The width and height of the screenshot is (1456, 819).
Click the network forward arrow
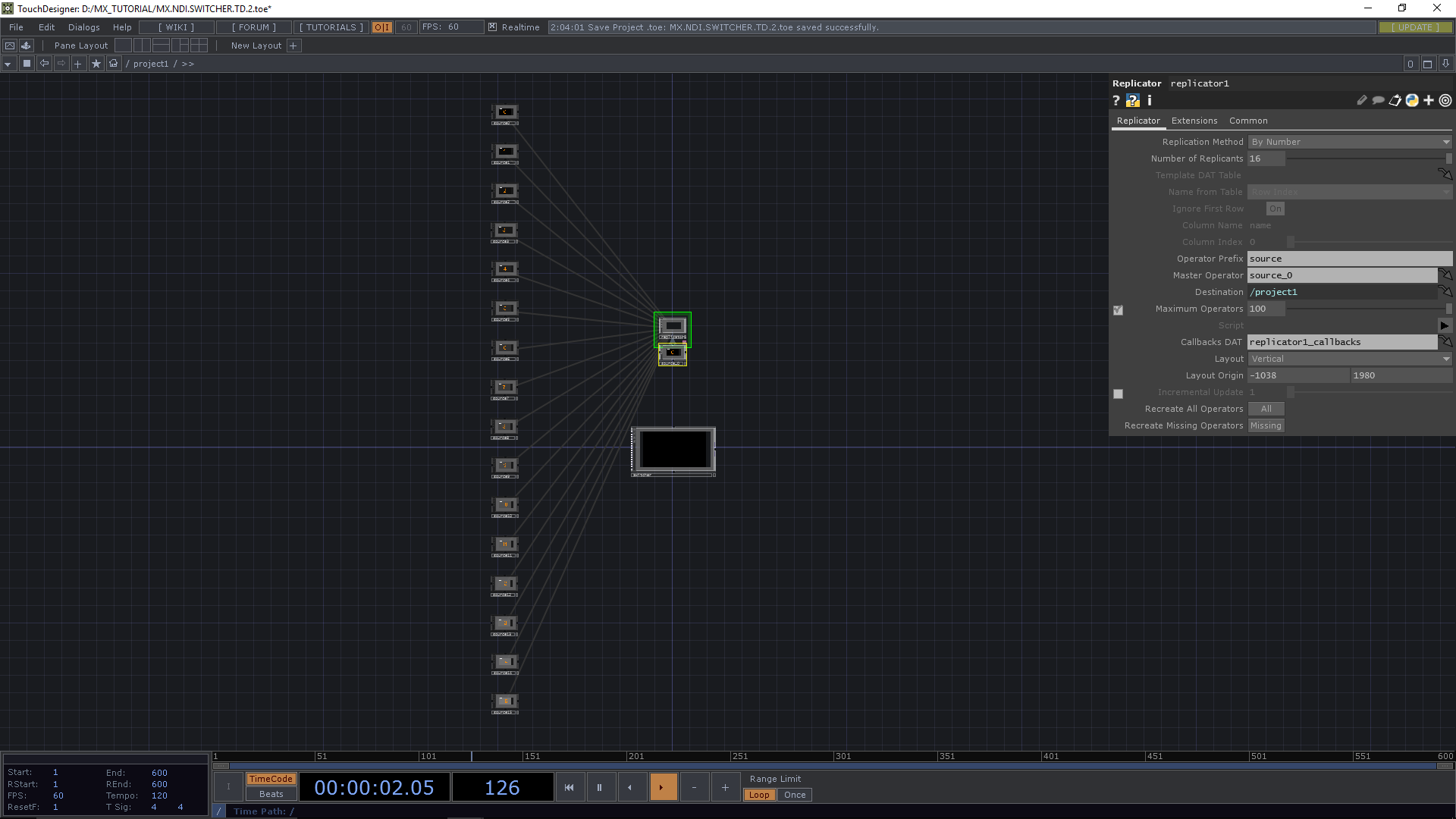(61, 64)
